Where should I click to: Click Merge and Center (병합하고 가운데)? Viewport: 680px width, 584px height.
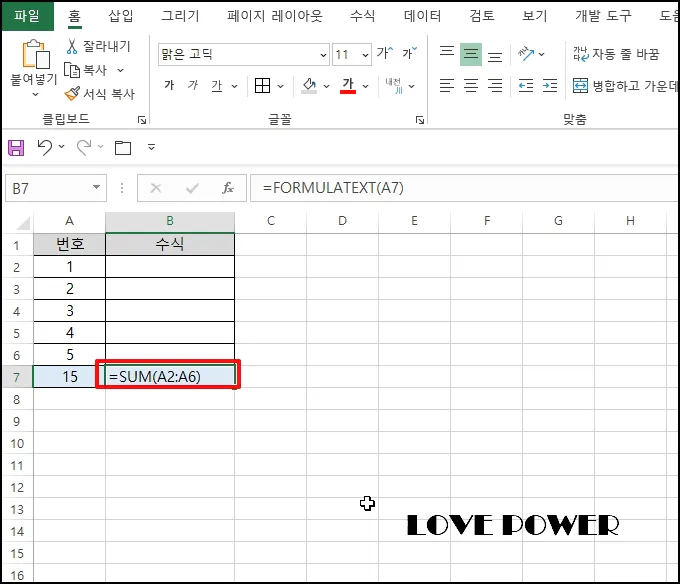[x=625, y=85]
